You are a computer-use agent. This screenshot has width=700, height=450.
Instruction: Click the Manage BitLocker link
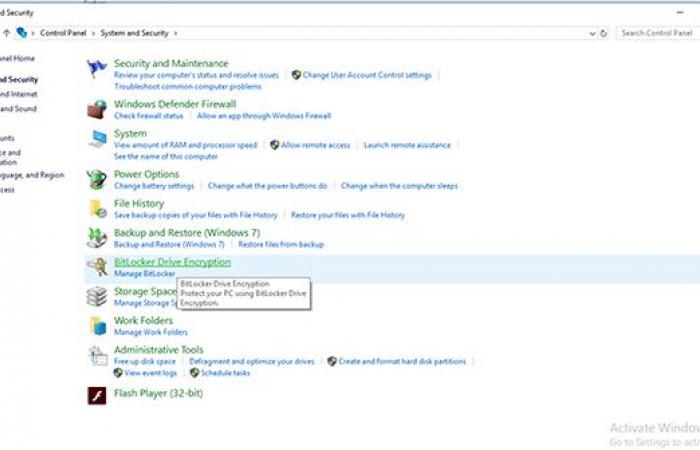(x=144, y=274)
